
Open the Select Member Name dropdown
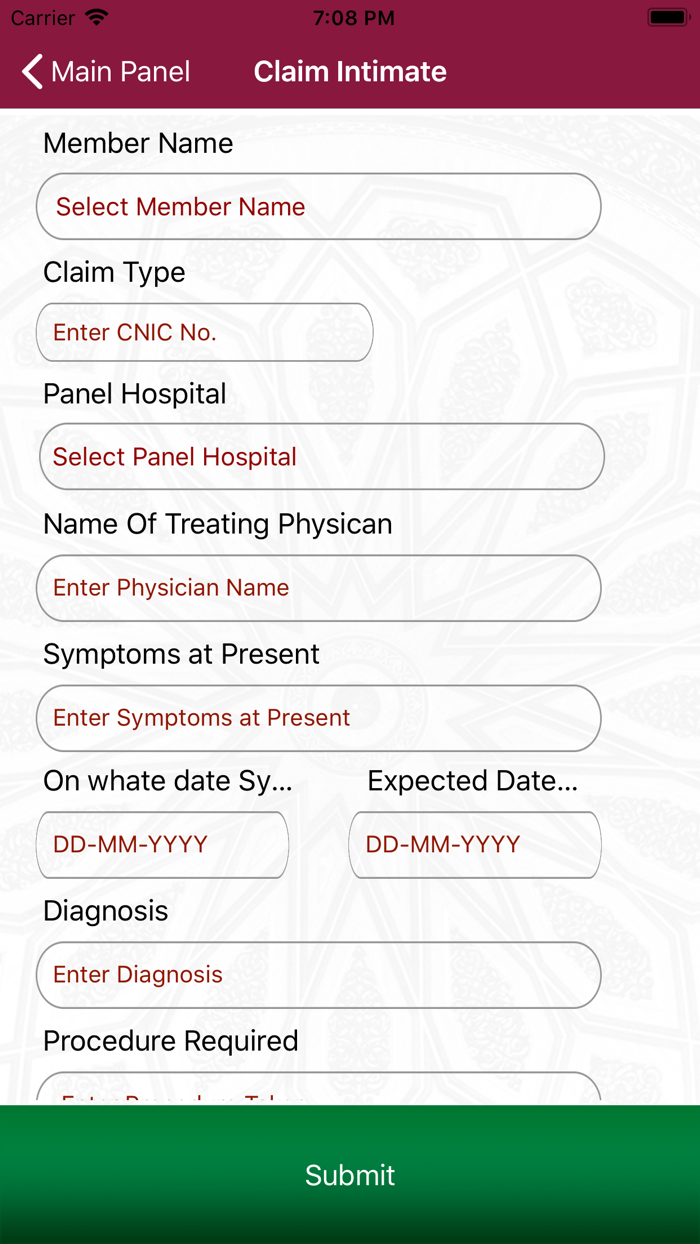click(x=318, y=207)
